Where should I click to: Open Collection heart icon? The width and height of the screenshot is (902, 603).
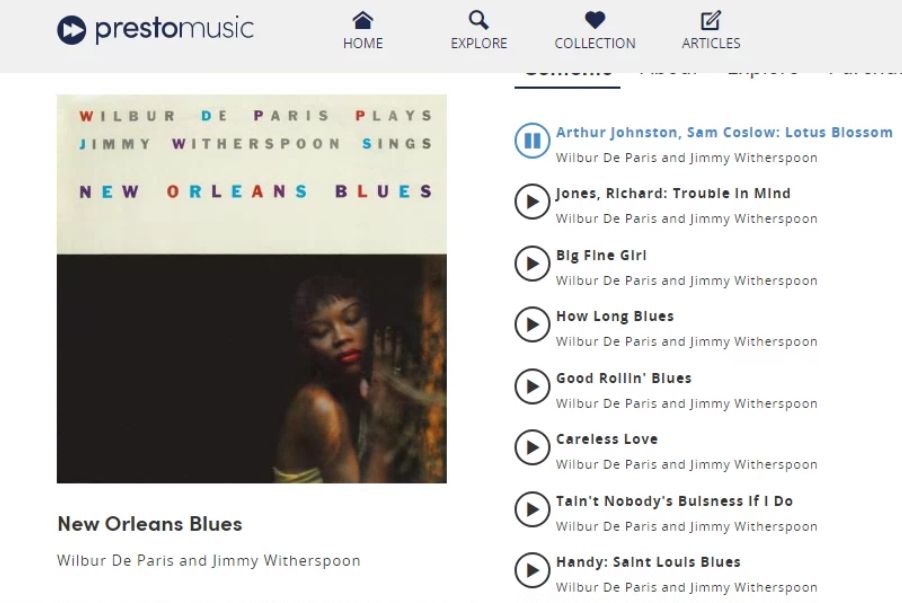click(595, 21)
